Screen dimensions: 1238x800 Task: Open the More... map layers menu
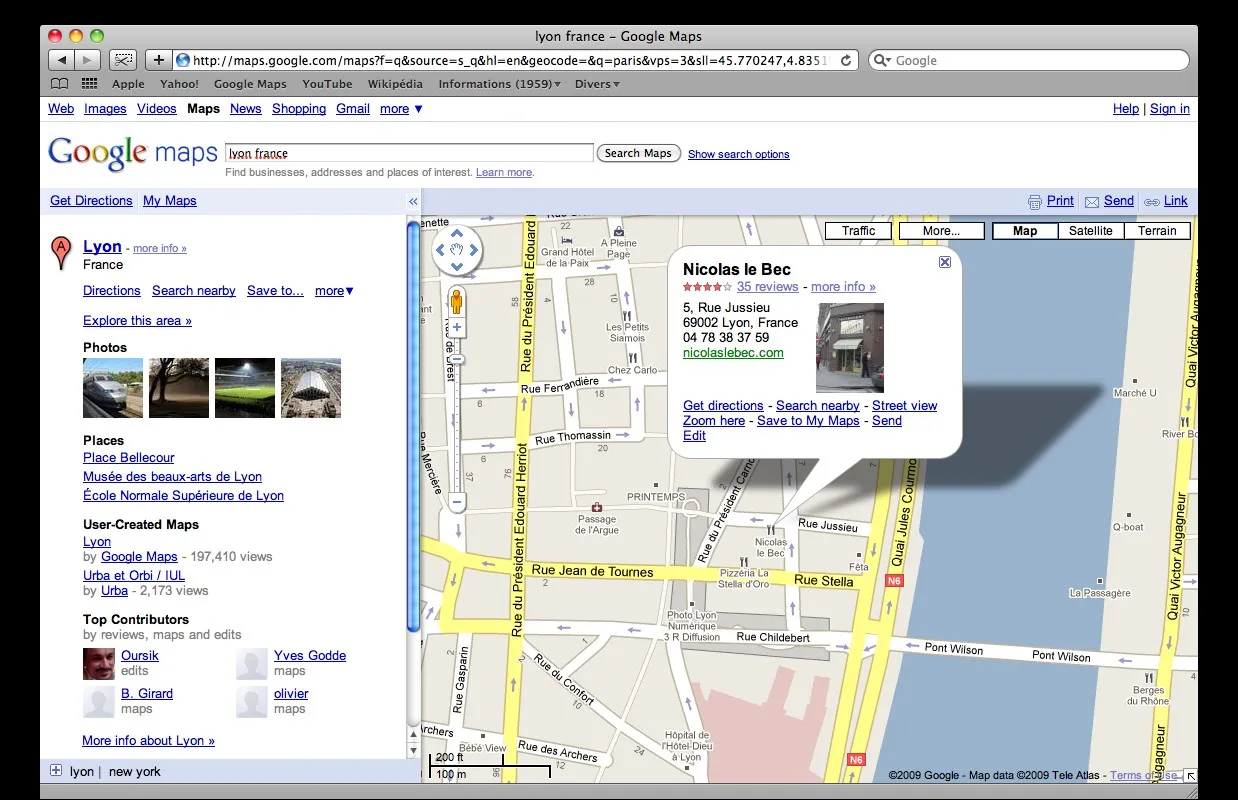pos(941,230)
